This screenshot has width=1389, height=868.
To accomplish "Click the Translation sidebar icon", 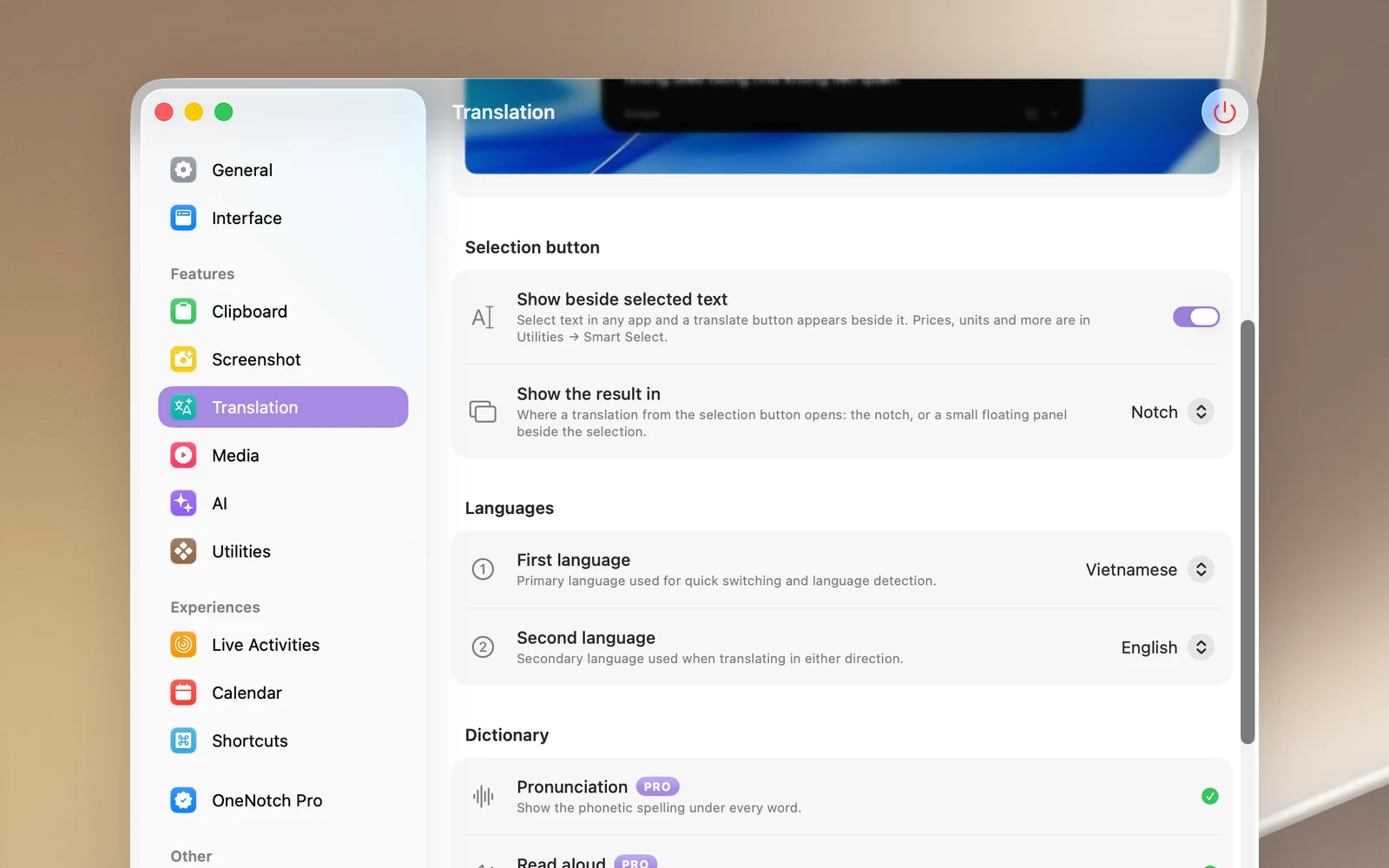I will point(183,407).
